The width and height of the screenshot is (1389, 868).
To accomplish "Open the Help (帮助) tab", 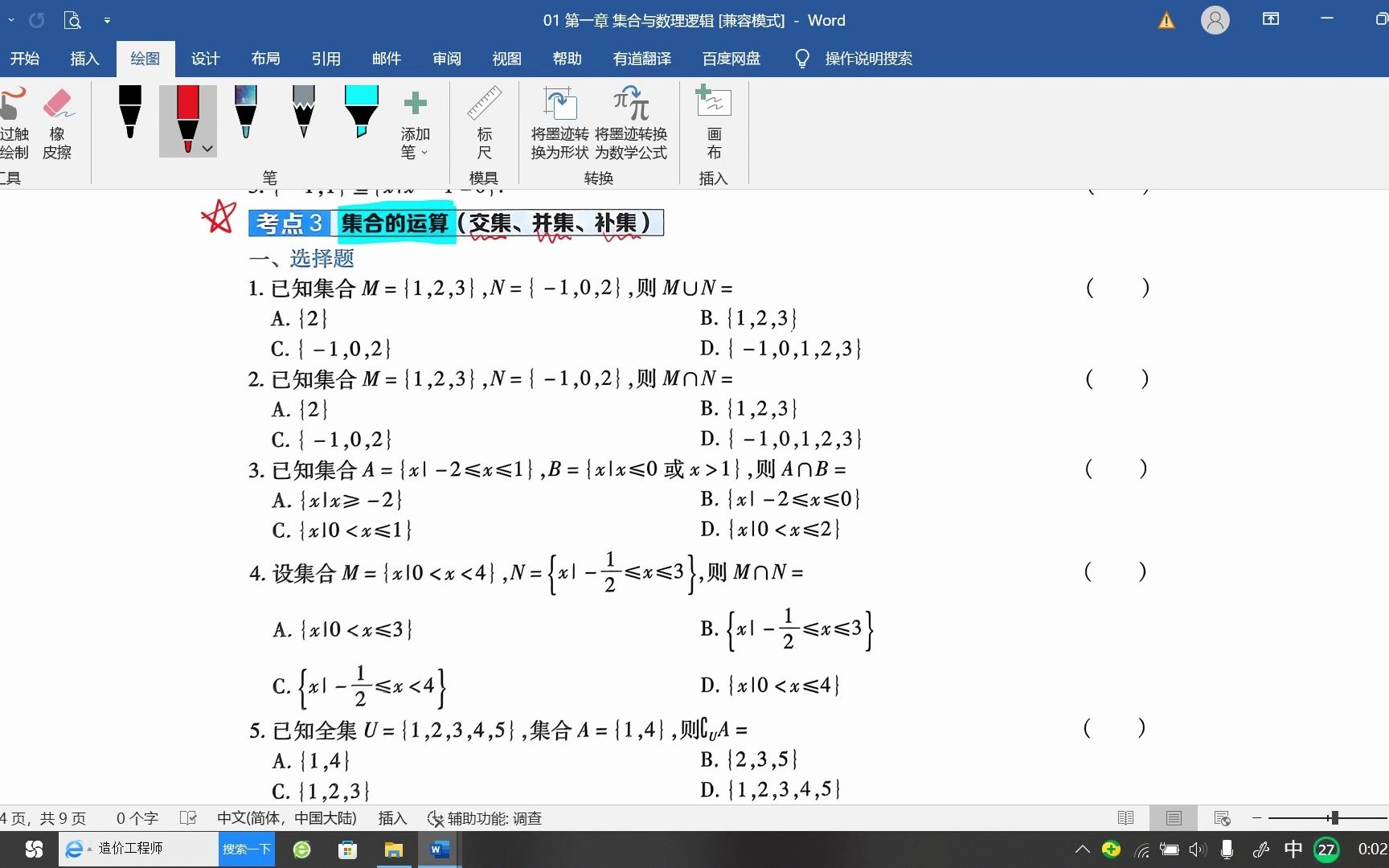I will [567, 59].
